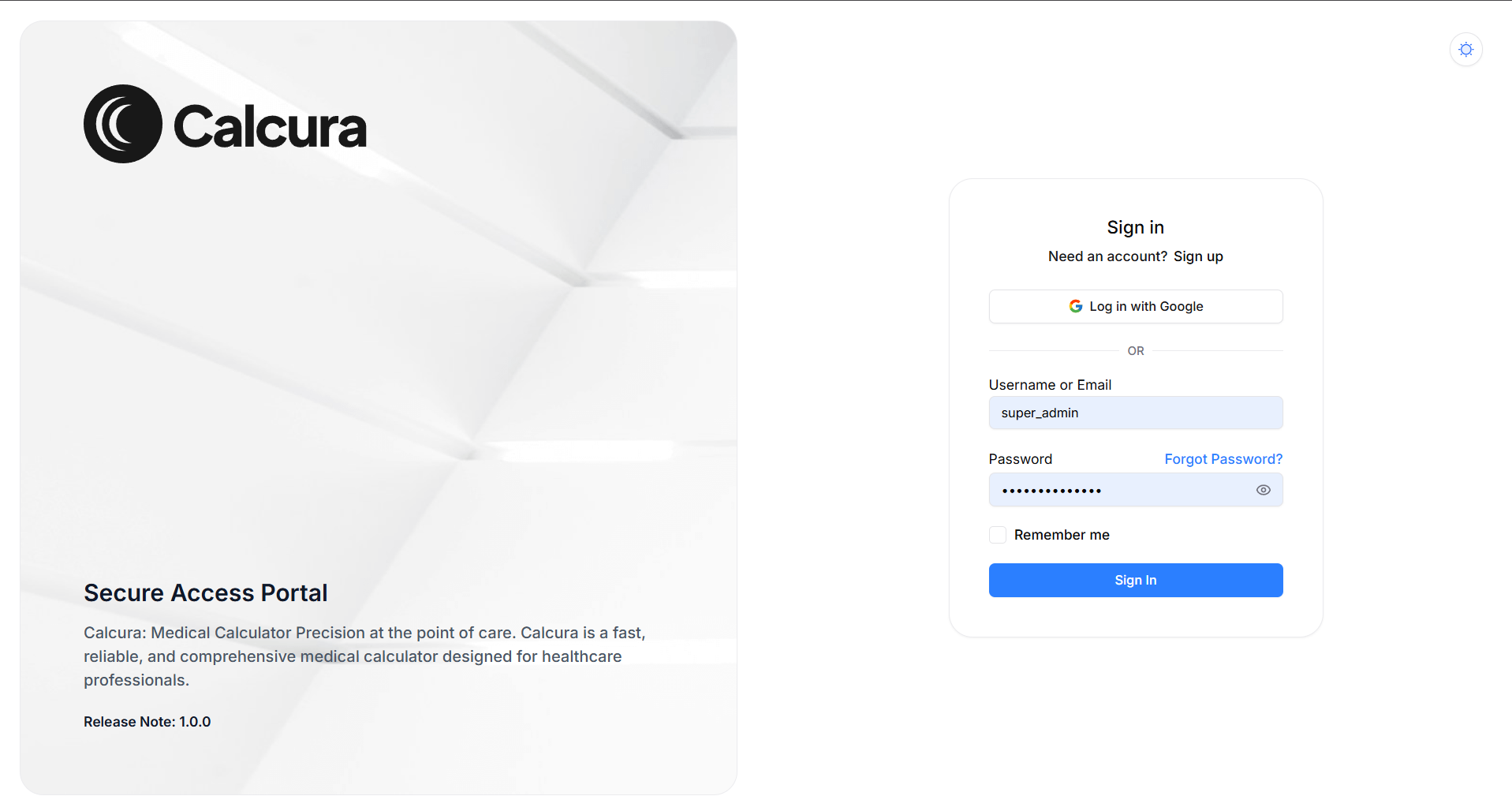
Task: Follow the Forgot Password? link
Action: click(x=1223, y=459)
